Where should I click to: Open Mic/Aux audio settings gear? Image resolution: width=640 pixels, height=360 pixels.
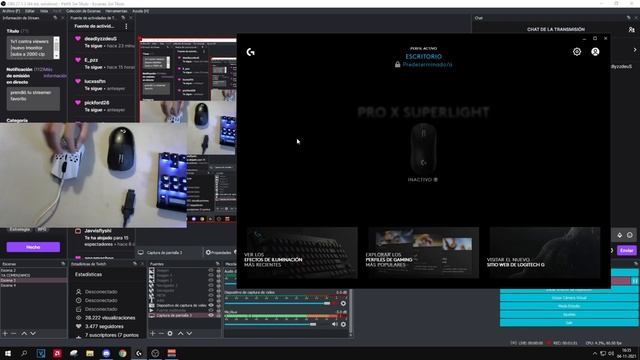343,324
